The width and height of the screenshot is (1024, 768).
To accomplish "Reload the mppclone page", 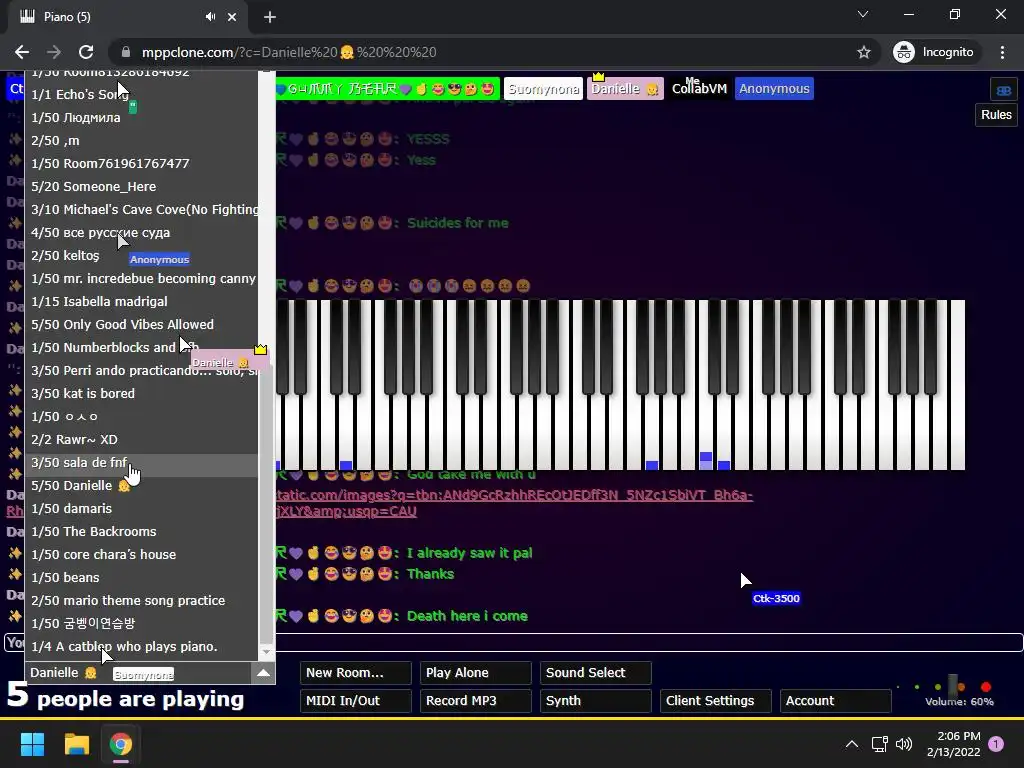I will [86, 52].
